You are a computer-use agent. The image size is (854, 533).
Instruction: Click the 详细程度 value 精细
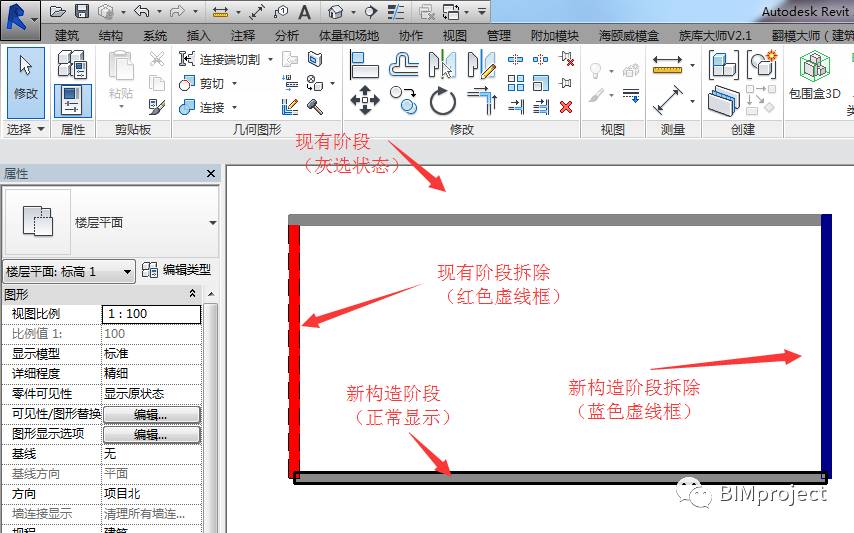point(151,373)
